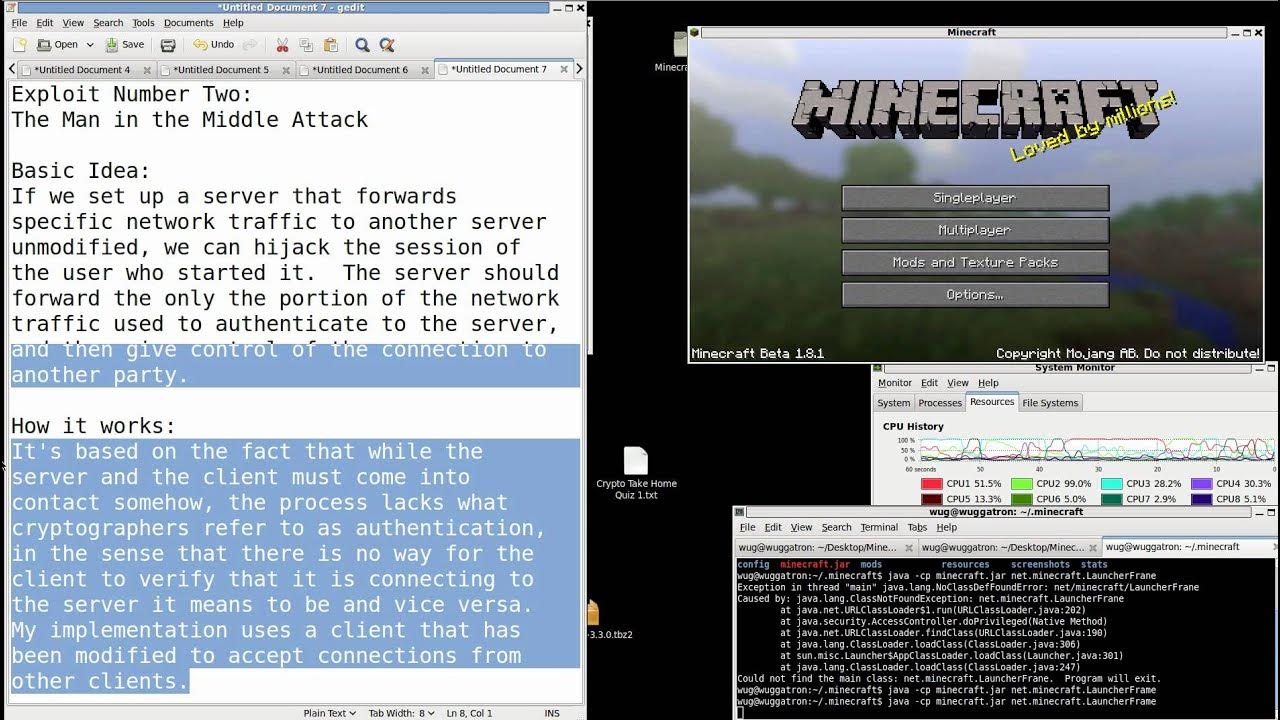
Task: Switch to System tab in System Monitor
Action: coord(894,403)
